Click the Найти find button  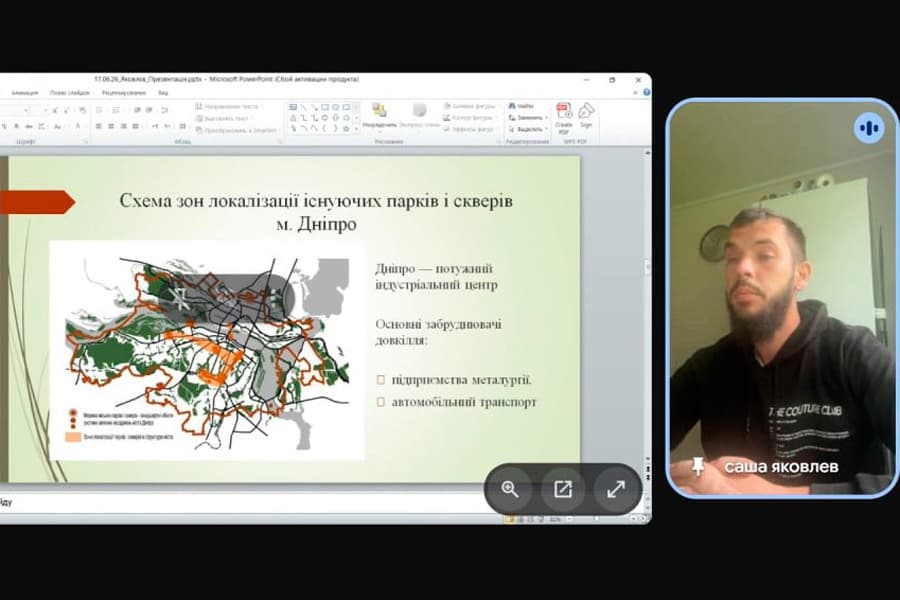pos(521,106)
